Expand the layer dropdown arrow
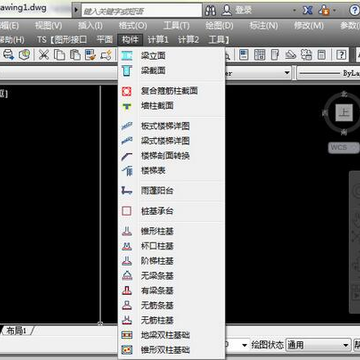Image resolution: width=360 pixels, height=360 pixels. 287,73
